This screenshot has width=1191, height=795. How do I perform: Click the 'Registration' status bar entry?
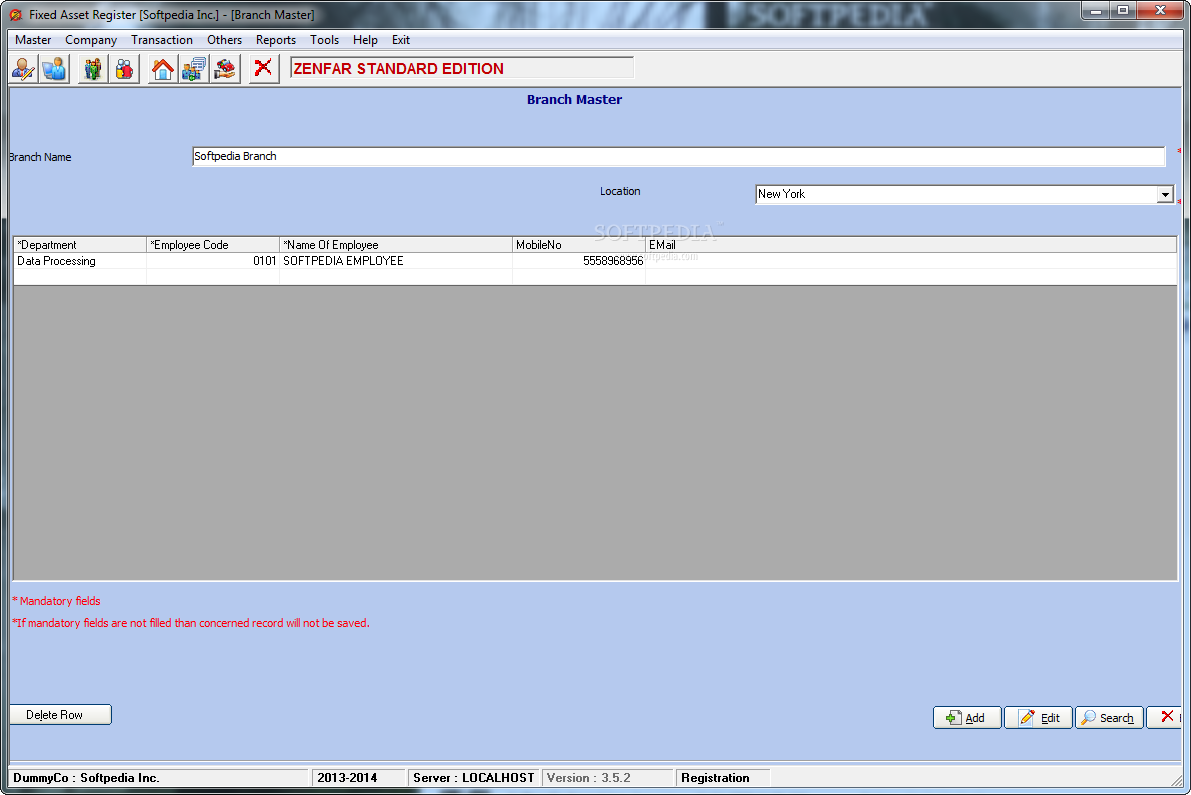[723, 778]
